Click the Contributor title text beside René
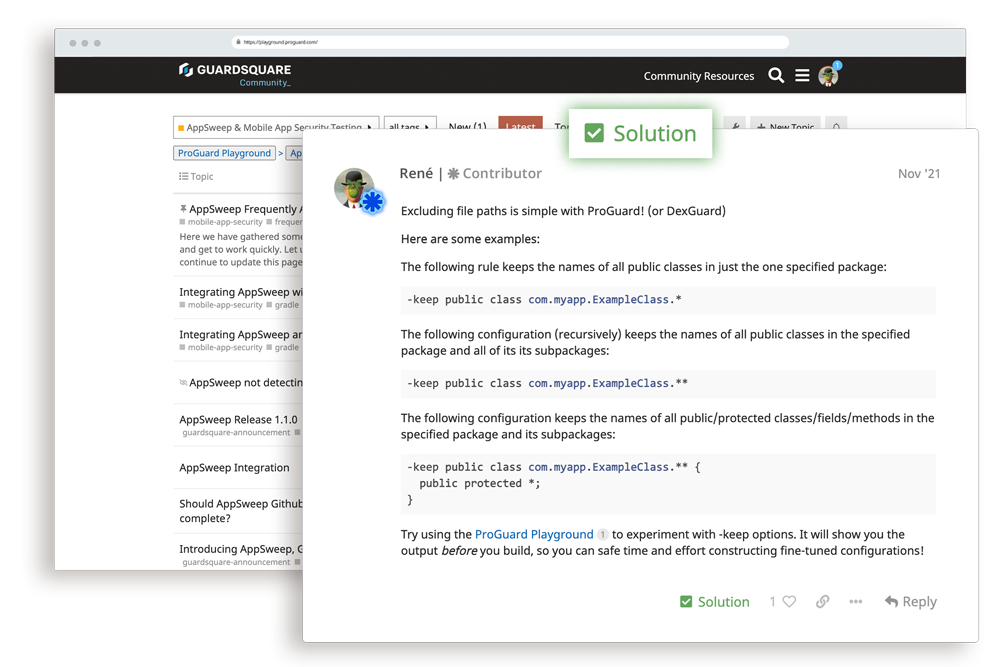1000x667 pixels. tap(502, 173)
